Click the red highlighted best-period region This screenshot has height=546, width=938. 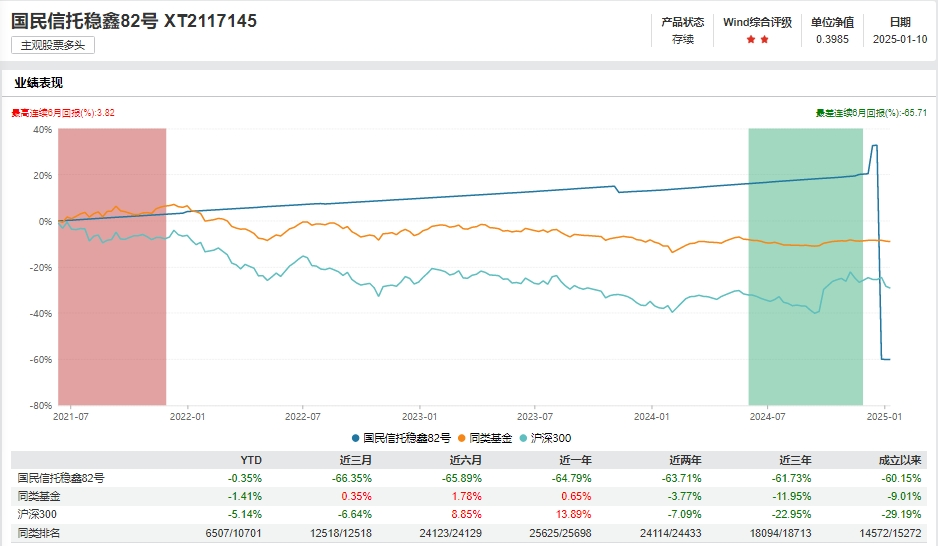tap(112, 267)
